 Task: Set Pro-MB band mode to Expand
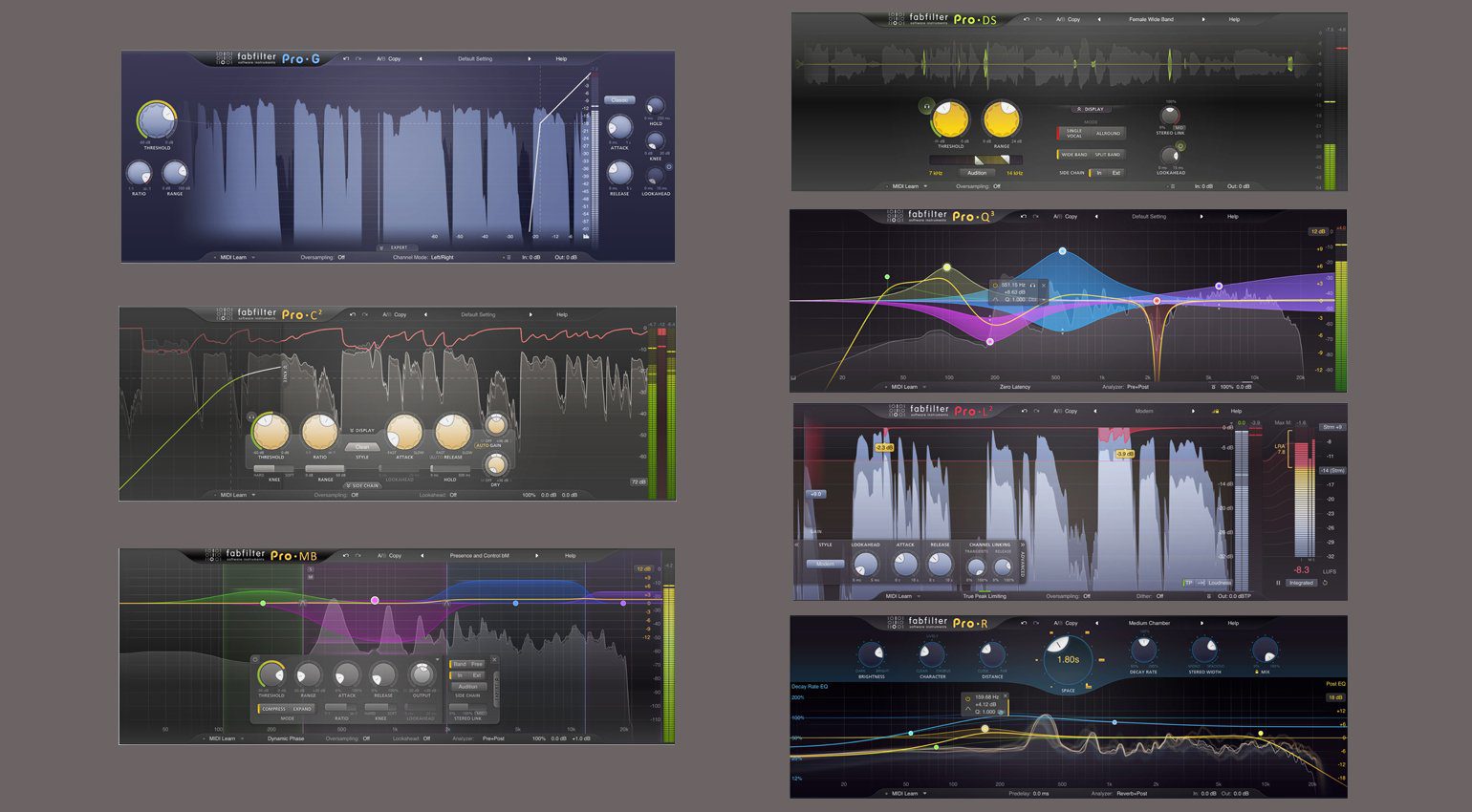point(303,709)
